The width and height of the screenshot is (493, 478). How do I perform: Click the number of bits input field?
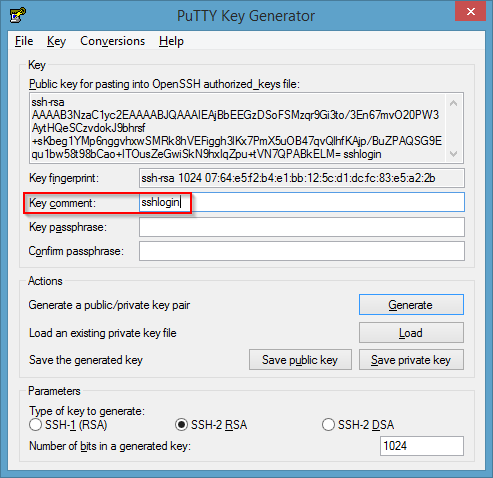[422, 446]
